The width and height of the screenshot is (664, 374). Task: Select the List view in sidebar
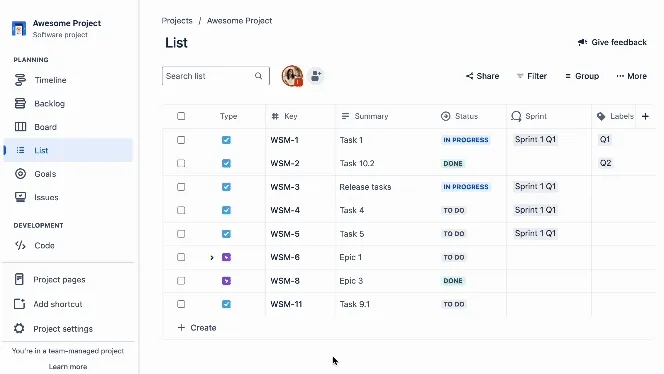[x=68, y=150]
